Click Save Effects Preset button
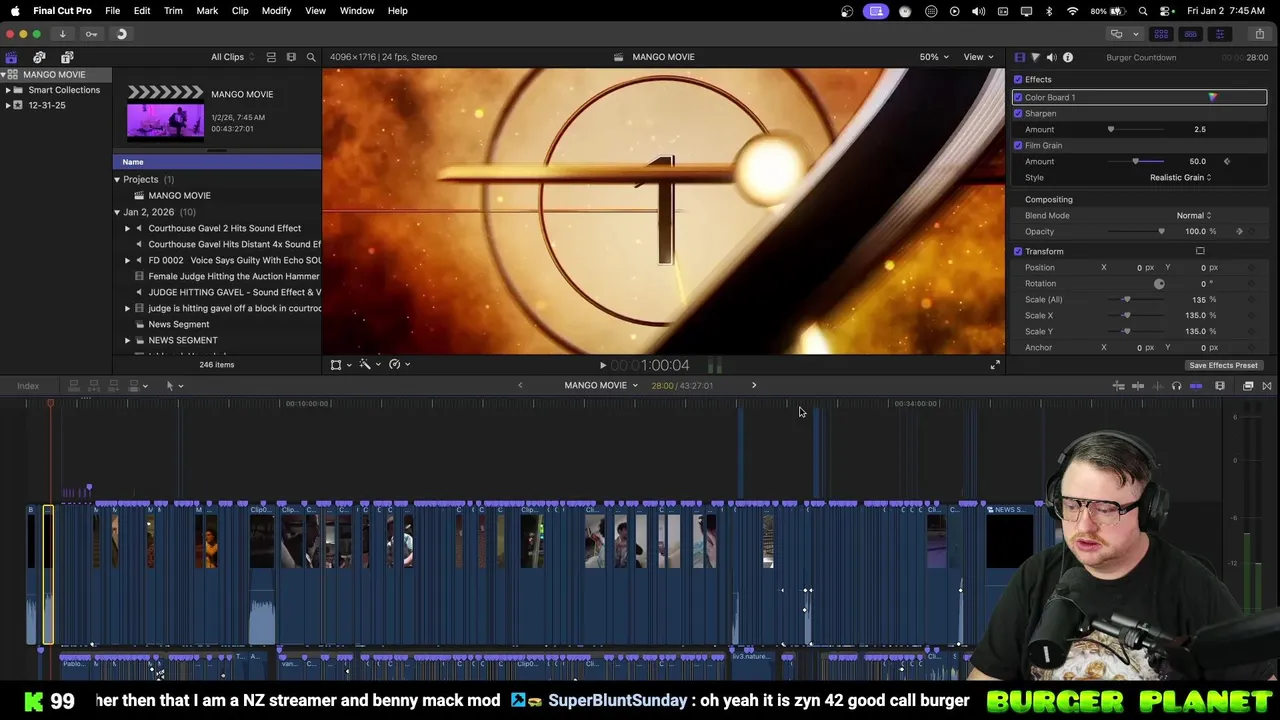This screenshot has width=1280, height=720. click(1223, 365)
